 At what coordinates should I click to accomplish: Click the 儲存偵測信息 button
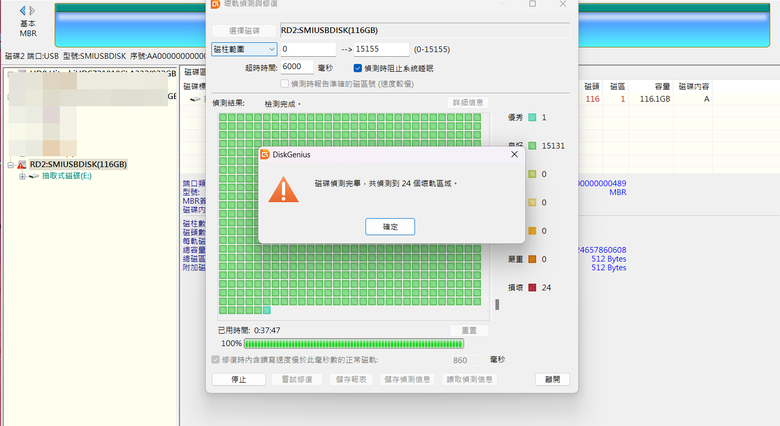(407, 379)
